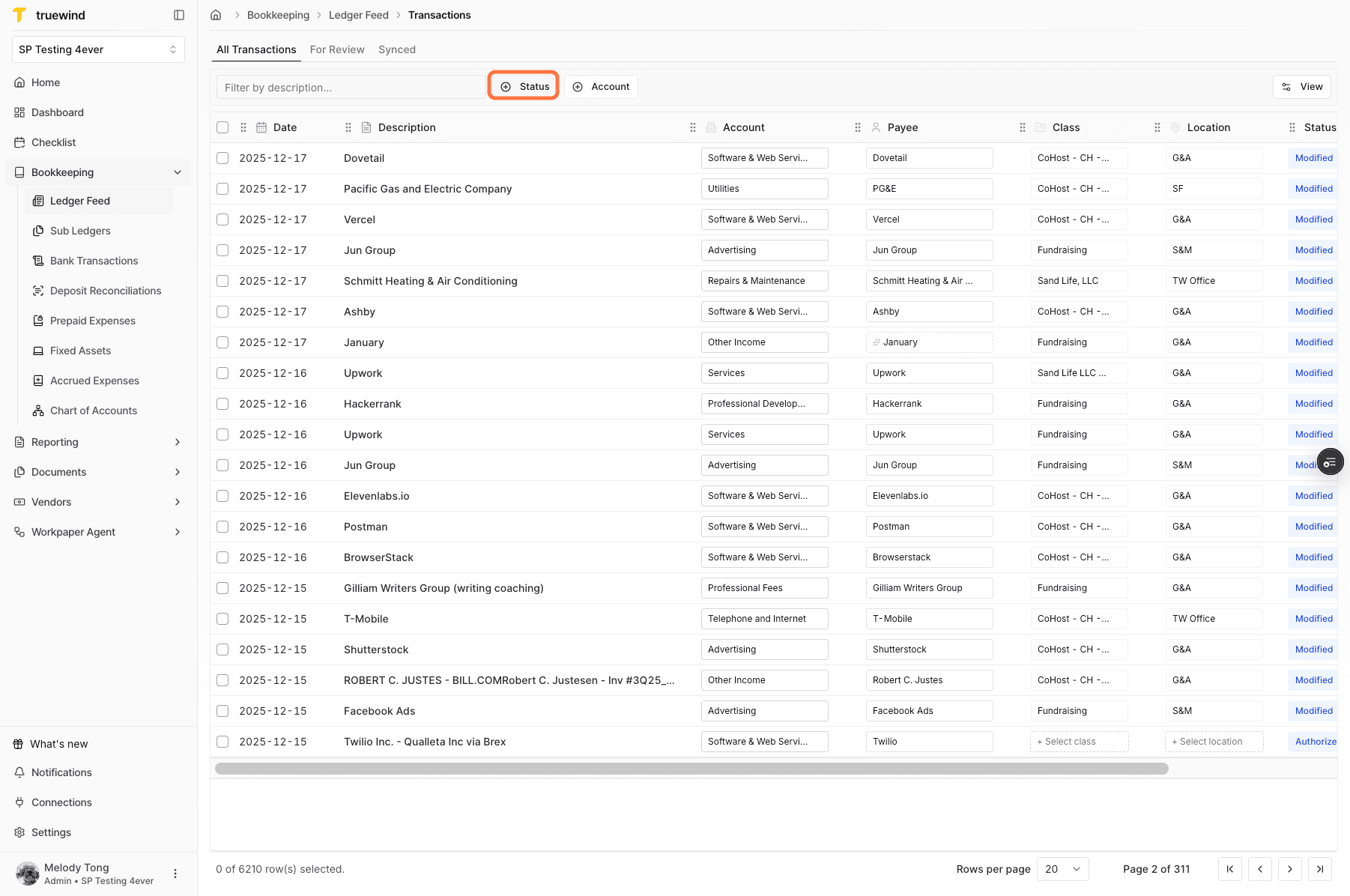The image size is (1350, 896).
Task: Select Ledger Feed in sidebar
Action: click(99, 201)
